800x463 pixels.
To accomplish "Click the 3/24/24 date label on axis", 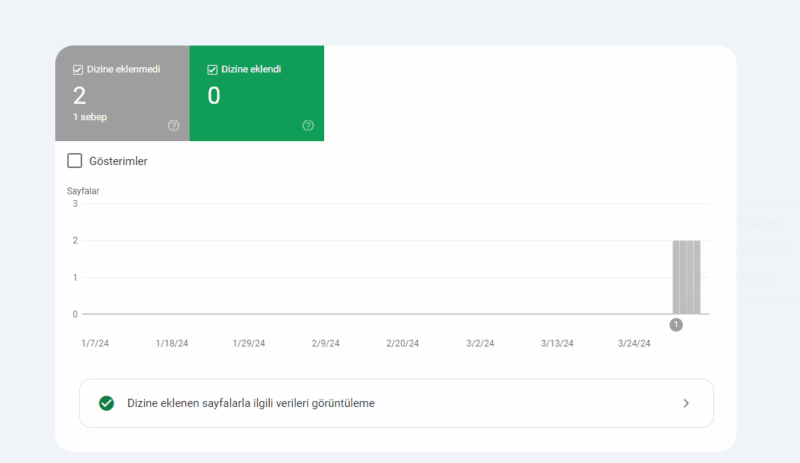I will click(x=634, y=343).
